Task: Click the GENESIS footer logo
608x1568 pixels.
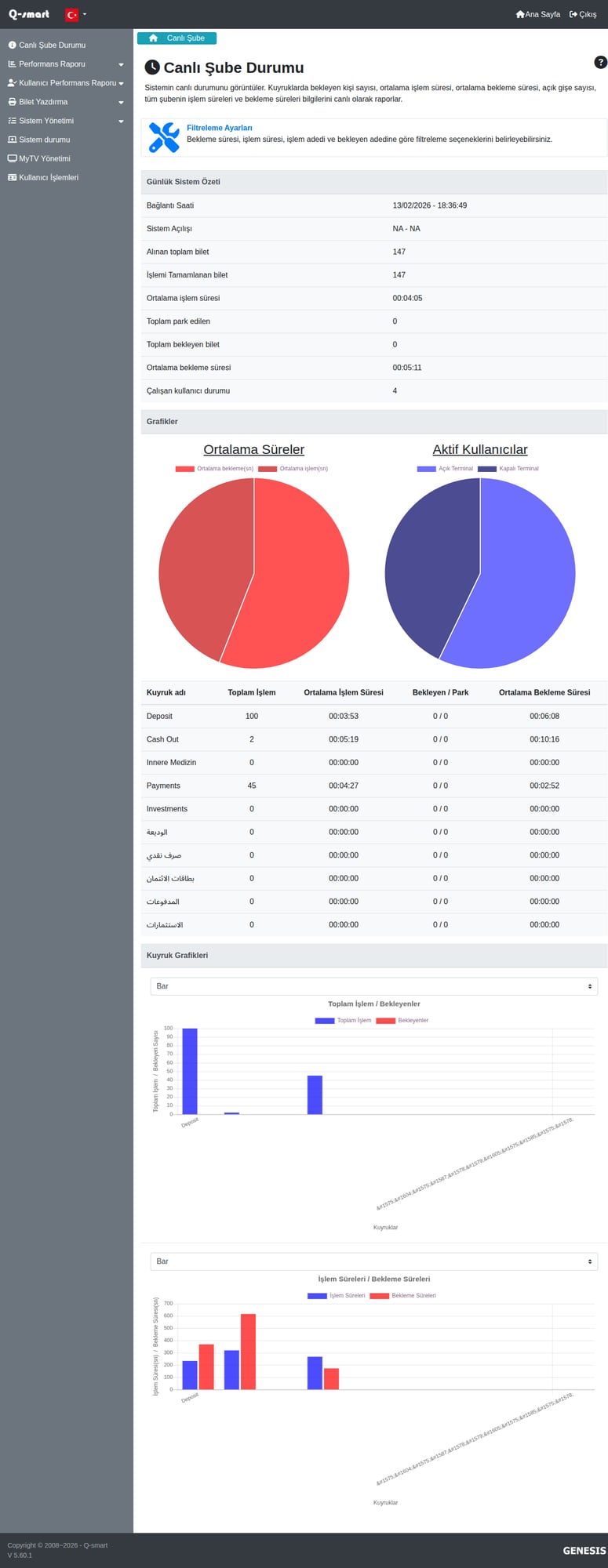Action: [x=584, y=1550]
